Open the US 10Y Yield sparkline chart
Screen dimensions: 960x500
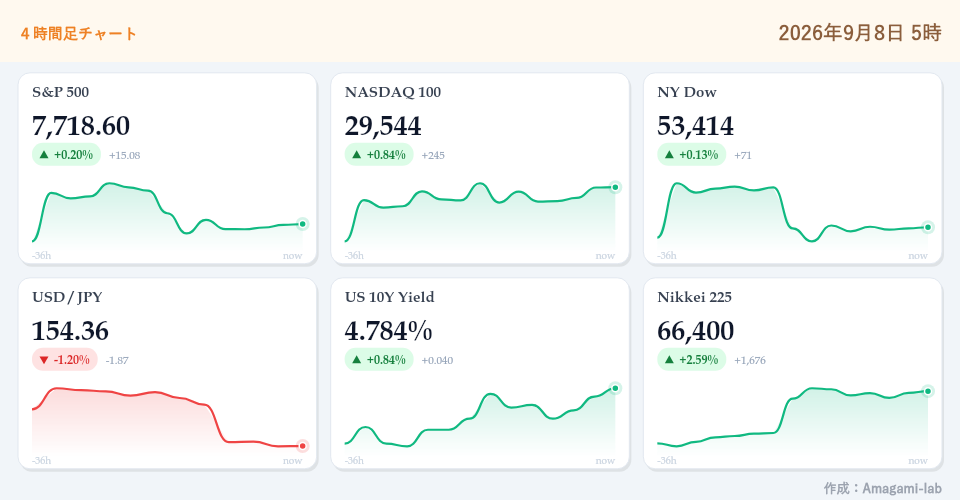click(480, 420)
